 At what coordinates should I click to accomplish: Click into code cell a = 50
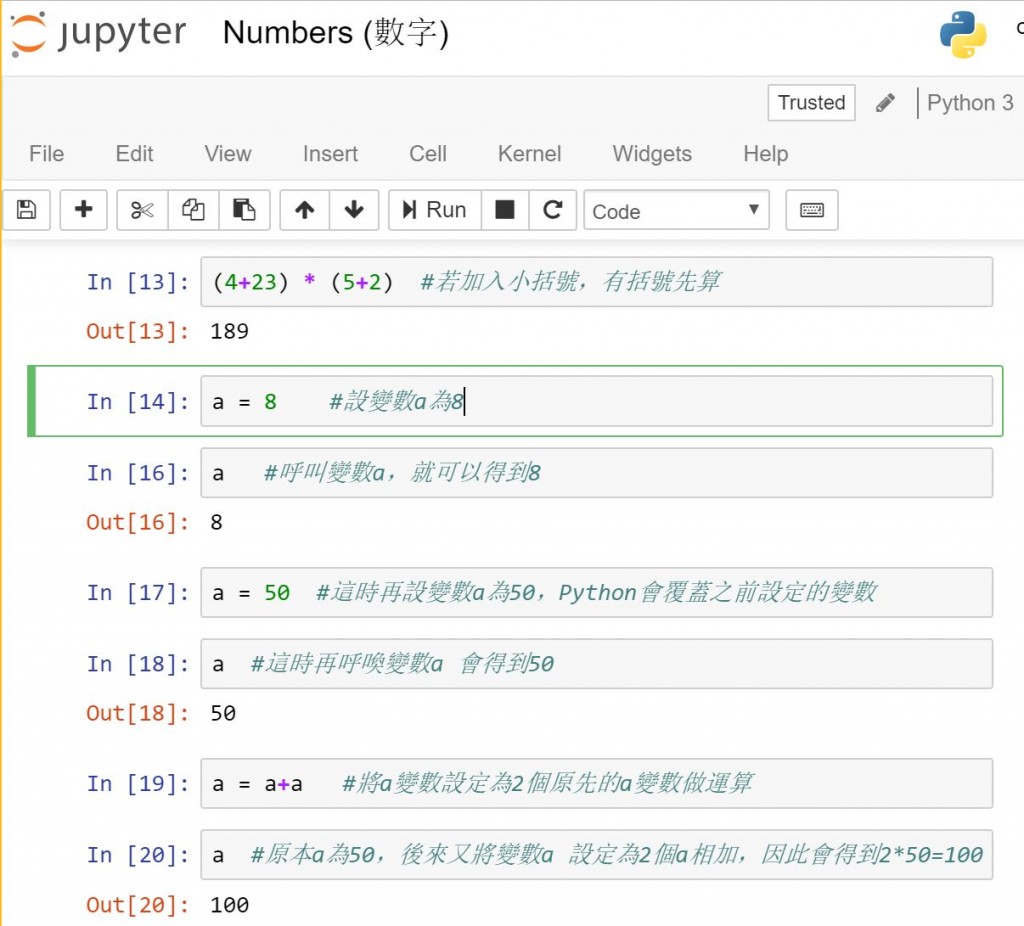pos(596,592)
